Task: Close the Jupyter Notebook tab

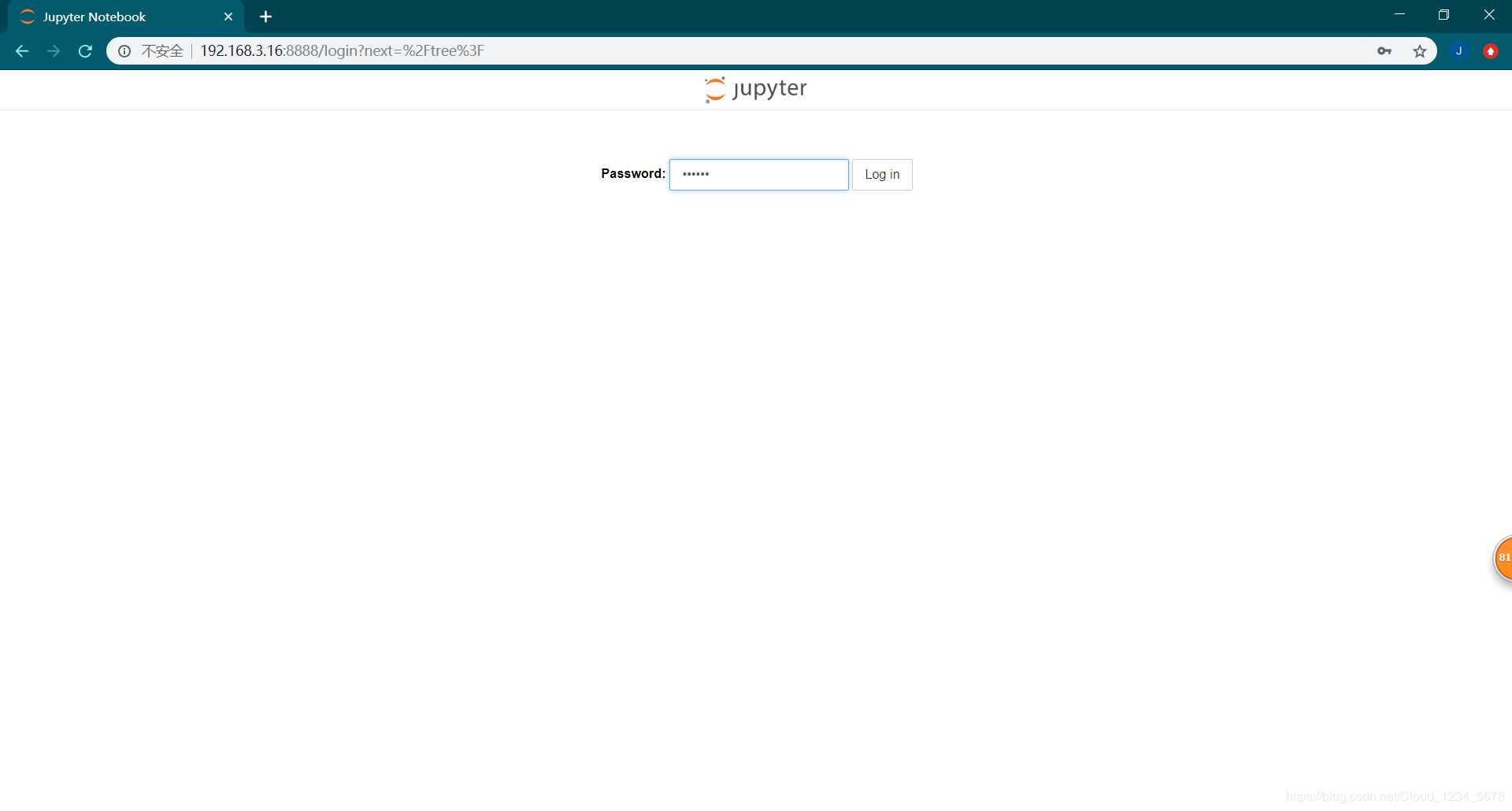Action: click(x=228, y=17)
